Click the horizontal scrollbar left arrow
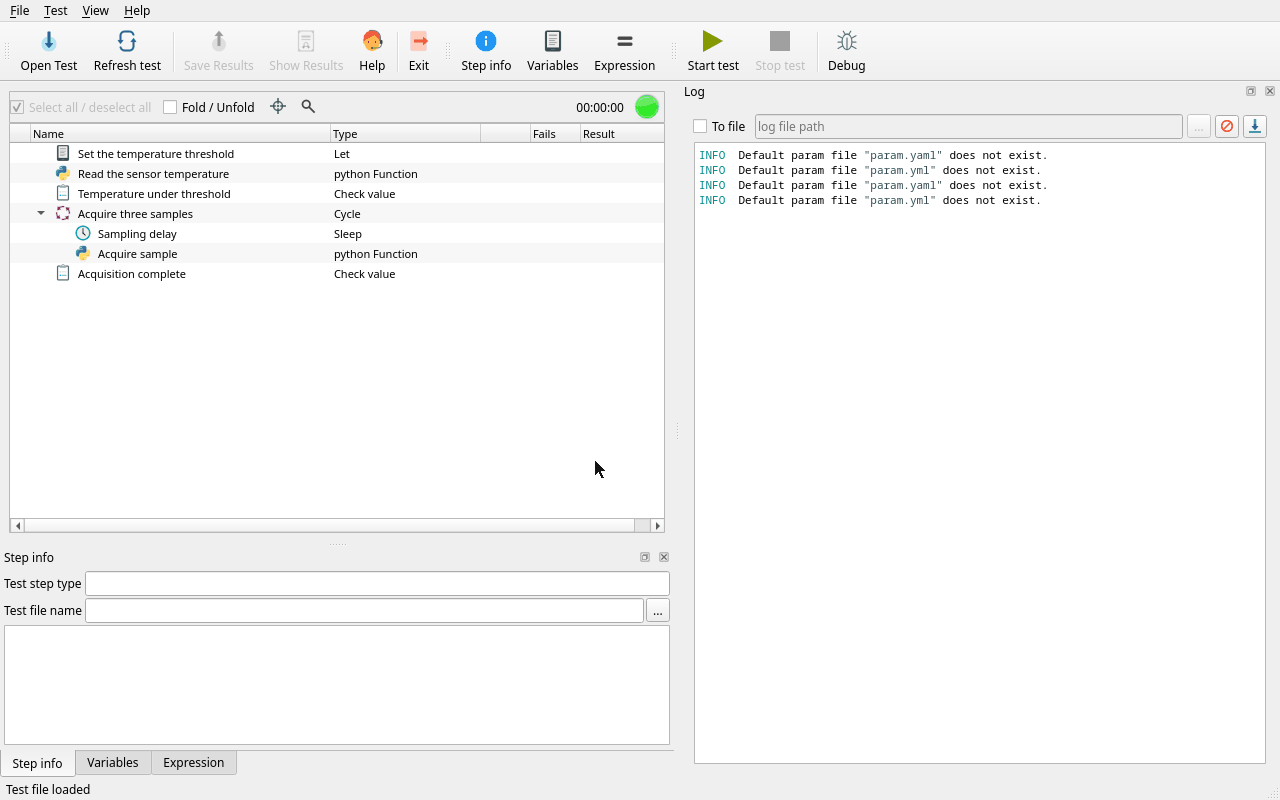Screen dimensions: 1280x800 click(x=17, y=525)
